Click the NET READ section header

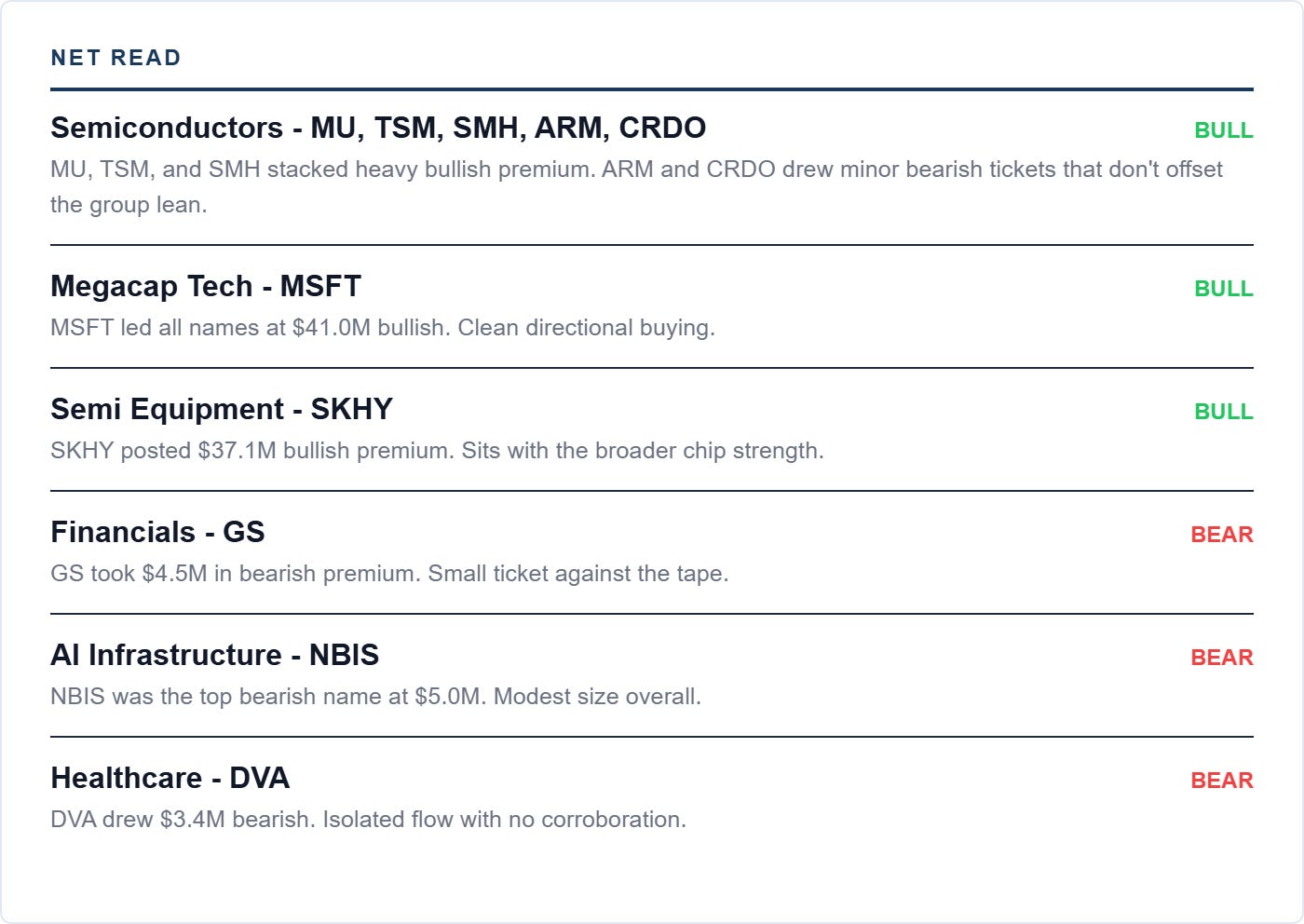115,58
